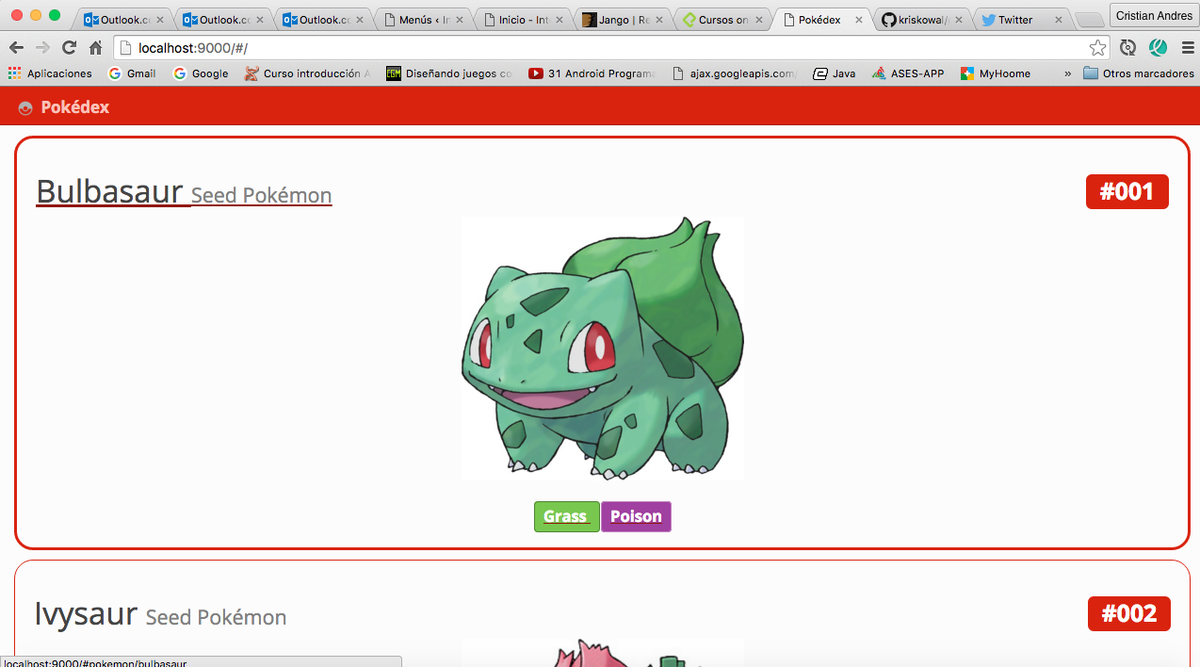Viewport: 1200px width, 667px height.
Task: Close the Jango tab
Action: pyautogui.click(x=659, y=19)
